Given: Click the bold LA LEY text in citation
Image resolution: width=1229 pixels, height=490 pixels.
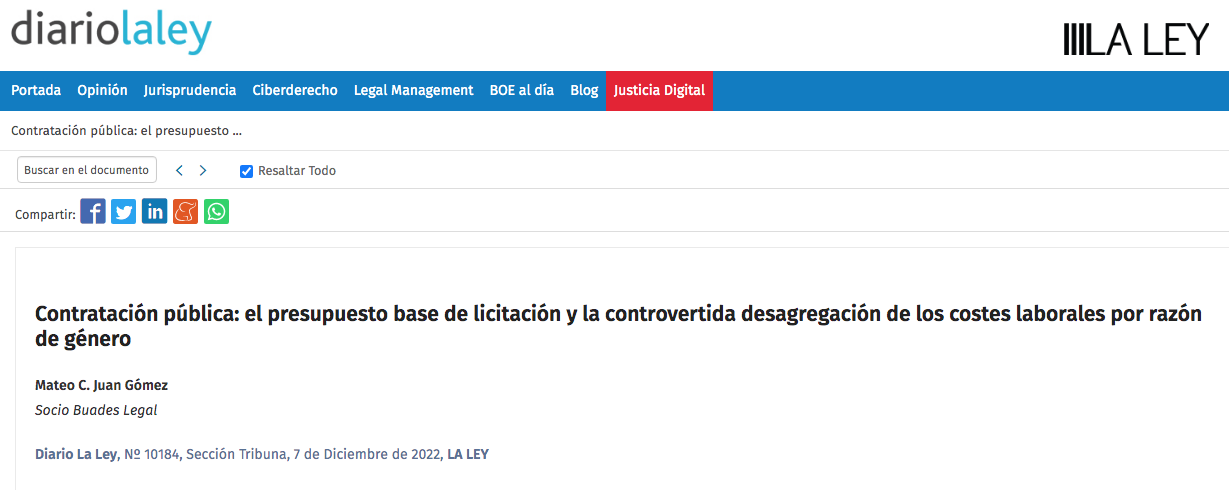Looking at the screenshot, I should coord(468,454).
